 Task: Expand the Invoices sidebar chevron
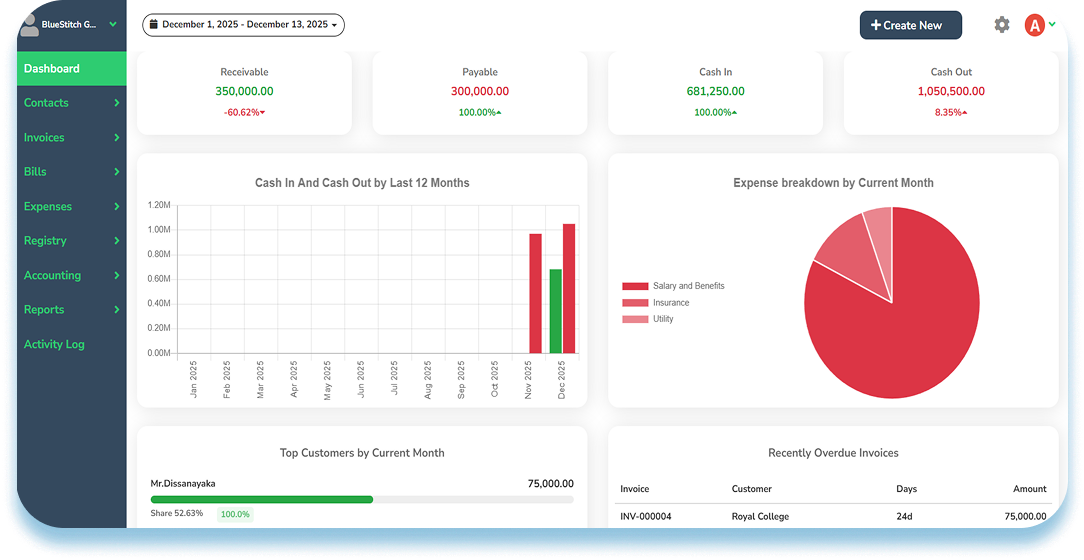[116, 138]
